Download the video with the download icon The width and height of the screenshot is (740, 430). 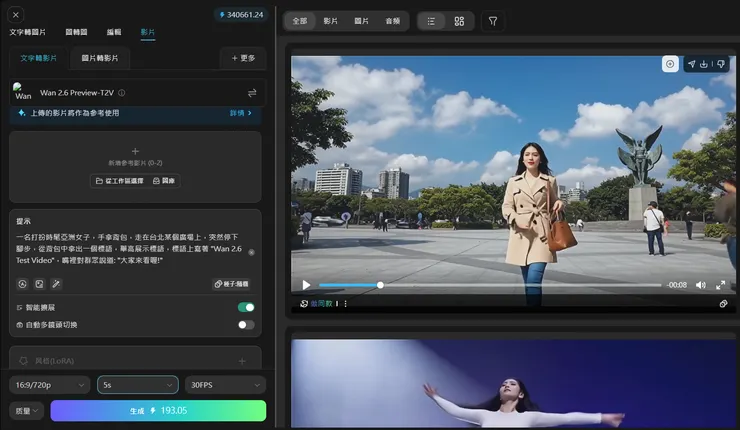[704, 64]
